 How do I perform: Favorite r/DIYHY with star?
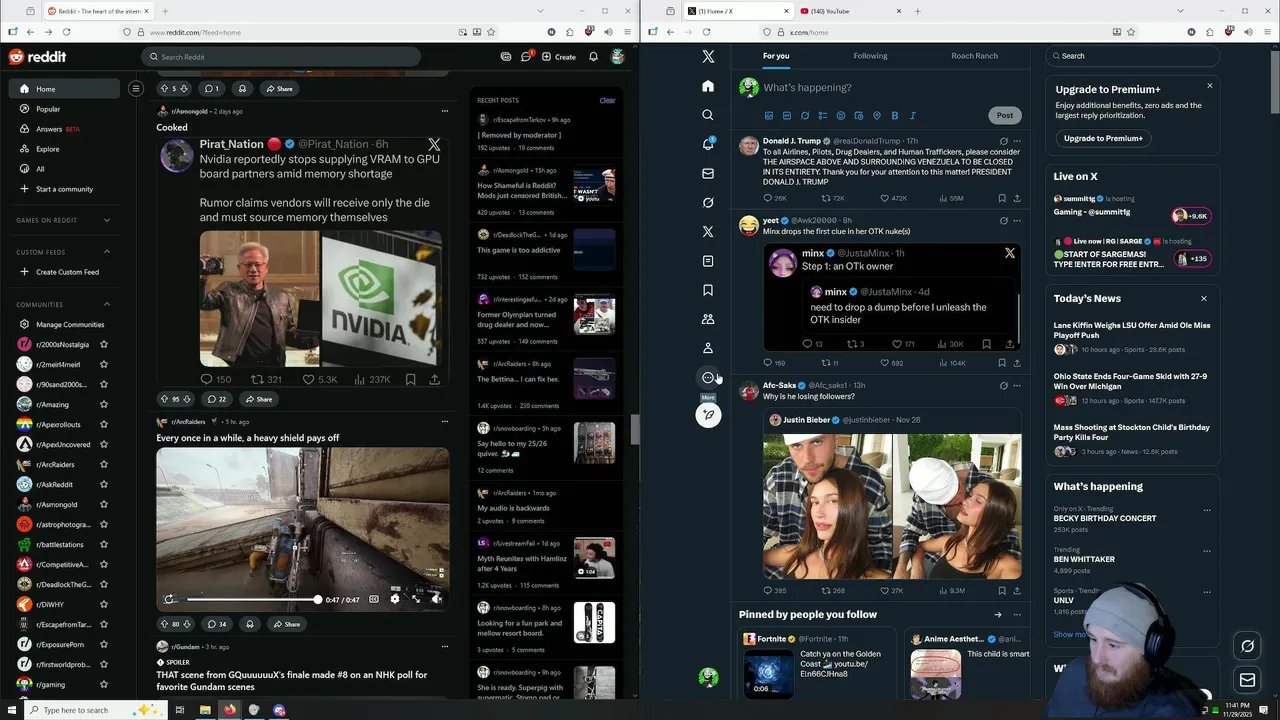point(104,605)
